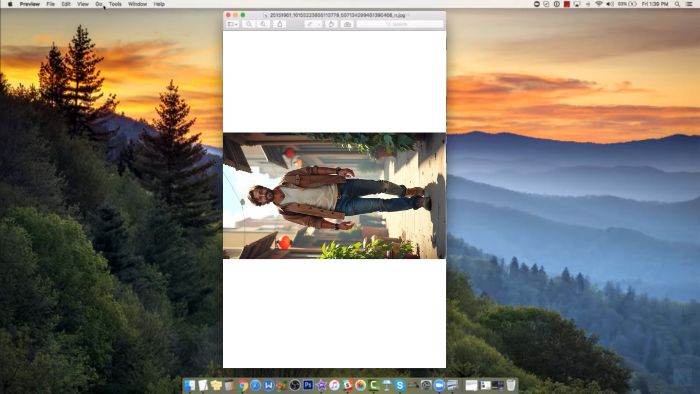
Task: Open OBS Studio from the Dock
Action: [x=295, y=385]
